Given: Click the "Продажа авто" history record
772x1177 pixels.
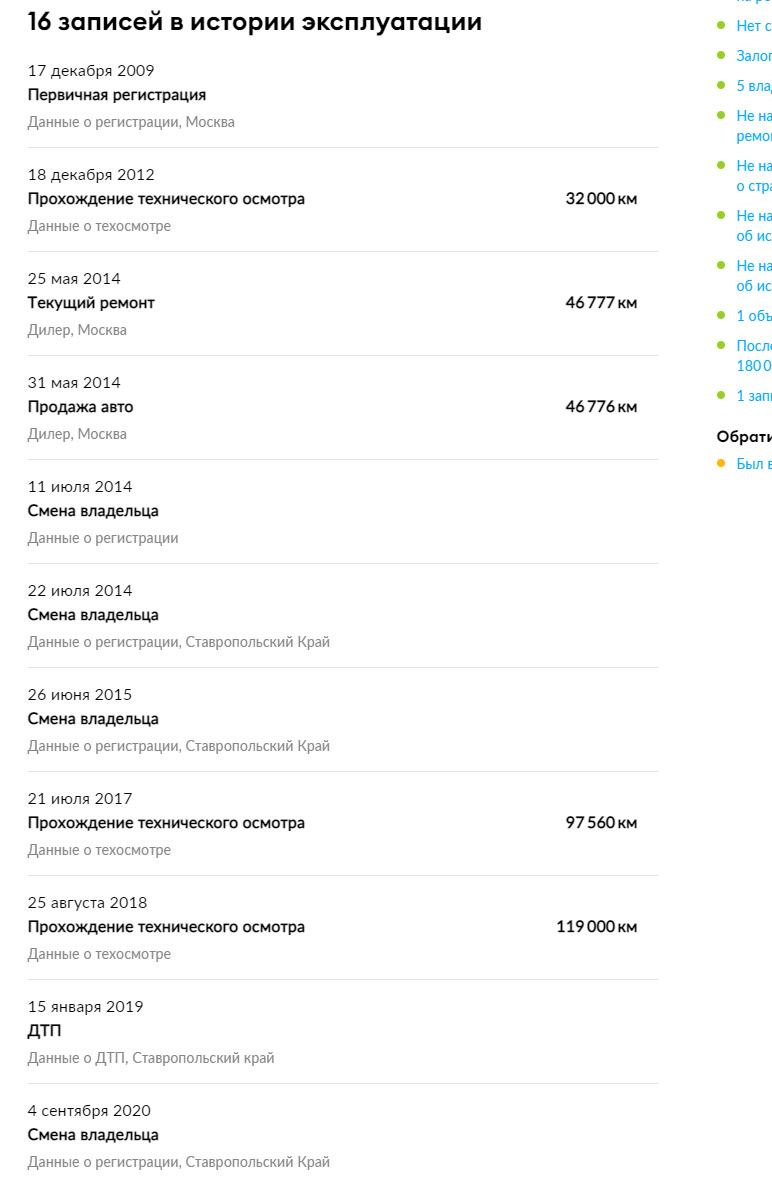Looking at the screenshot, I should coord(80,407).
